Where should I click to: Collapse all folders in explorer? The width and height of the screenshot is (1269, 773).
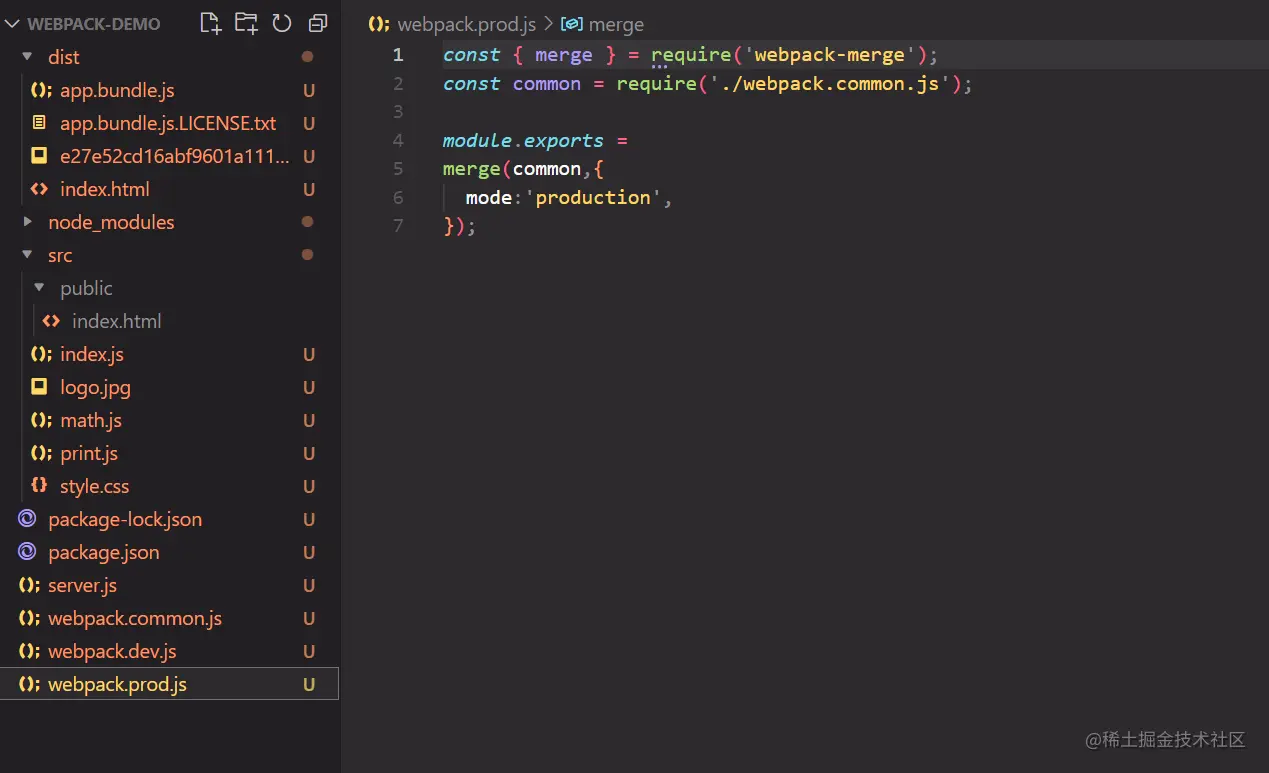point(318,23)
